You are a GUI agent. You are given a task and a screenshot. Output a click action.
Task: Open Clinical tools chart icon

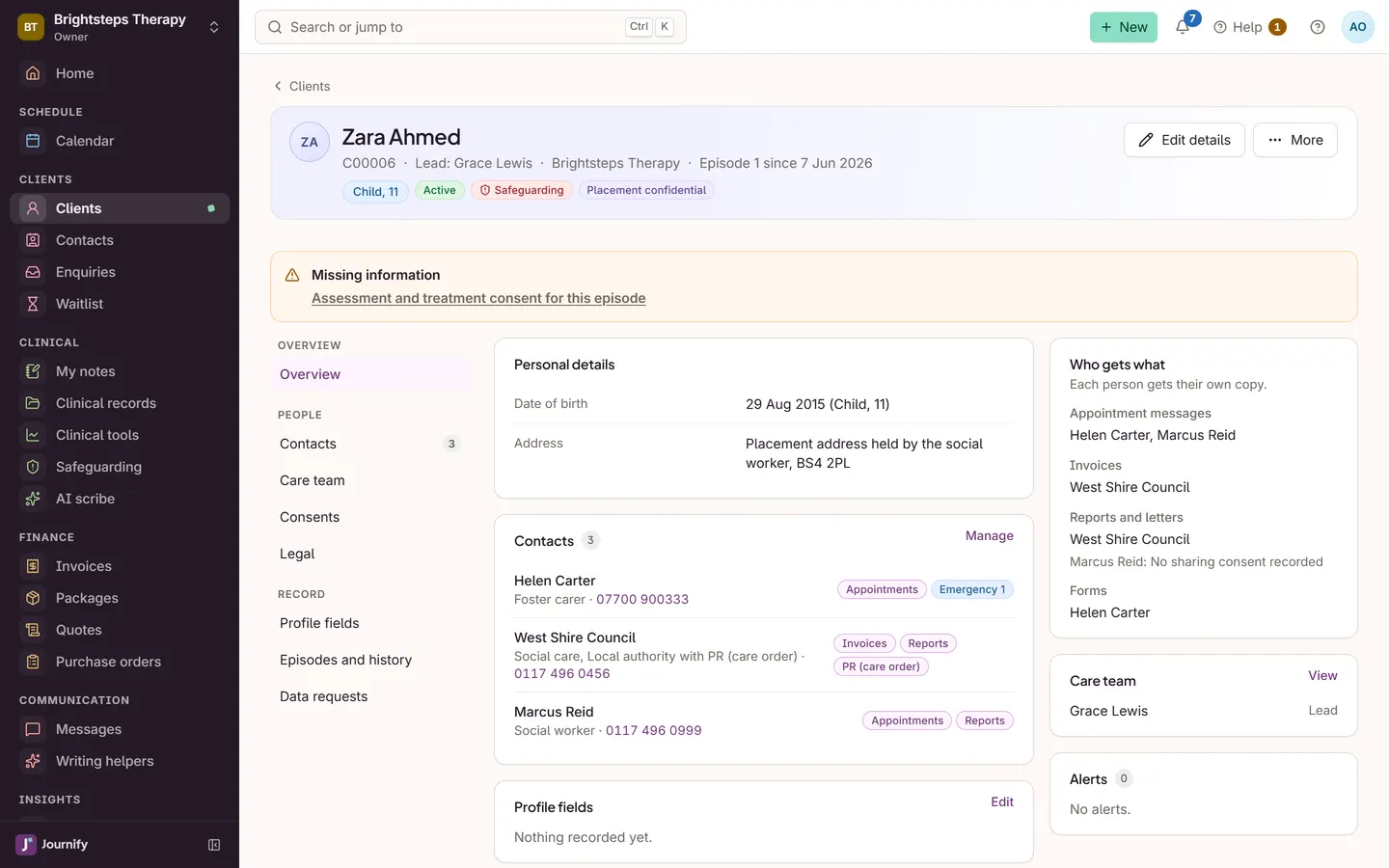pos(33,435)
